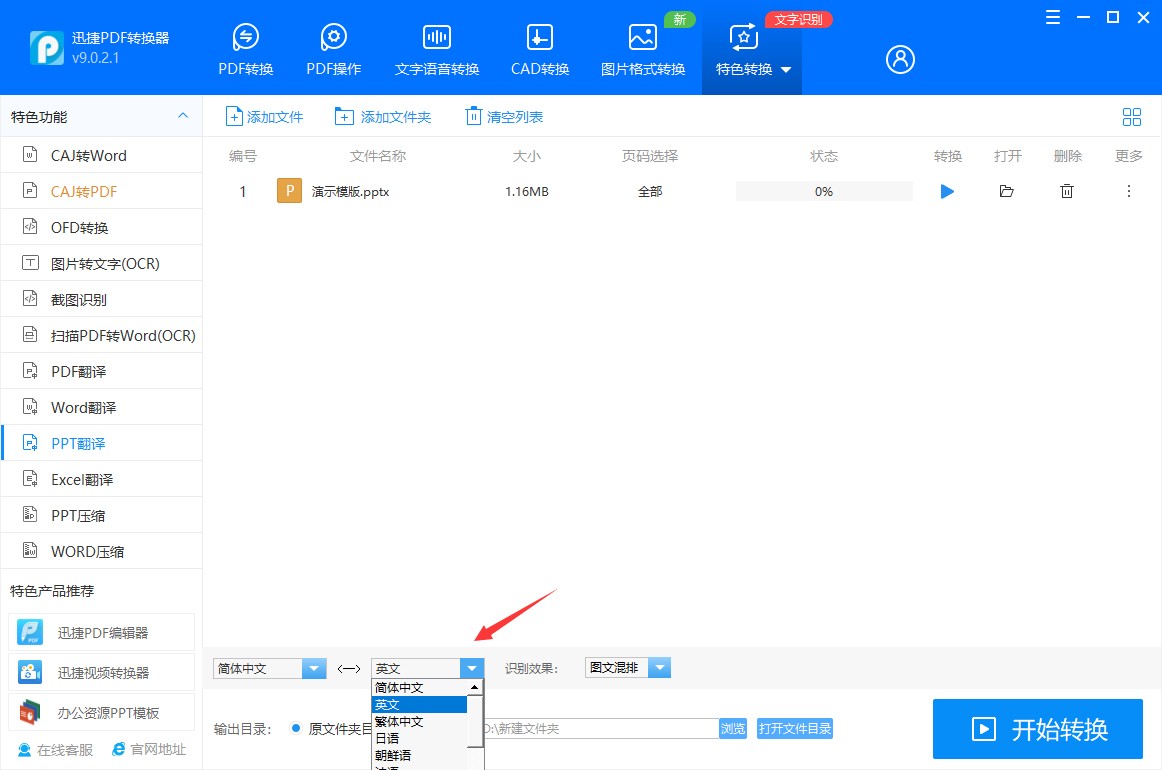The image size is (1162, 770).
Task: Open the hamburger main menu
Action: [x=1052, y=17]
